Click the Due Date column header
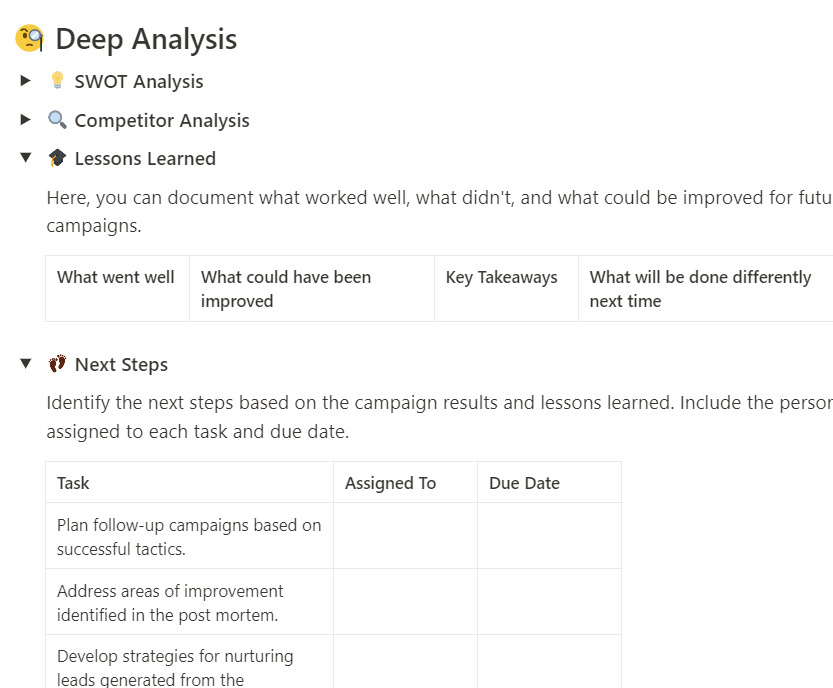This screenshot has height=688, width=833. [x=525, y=483]
